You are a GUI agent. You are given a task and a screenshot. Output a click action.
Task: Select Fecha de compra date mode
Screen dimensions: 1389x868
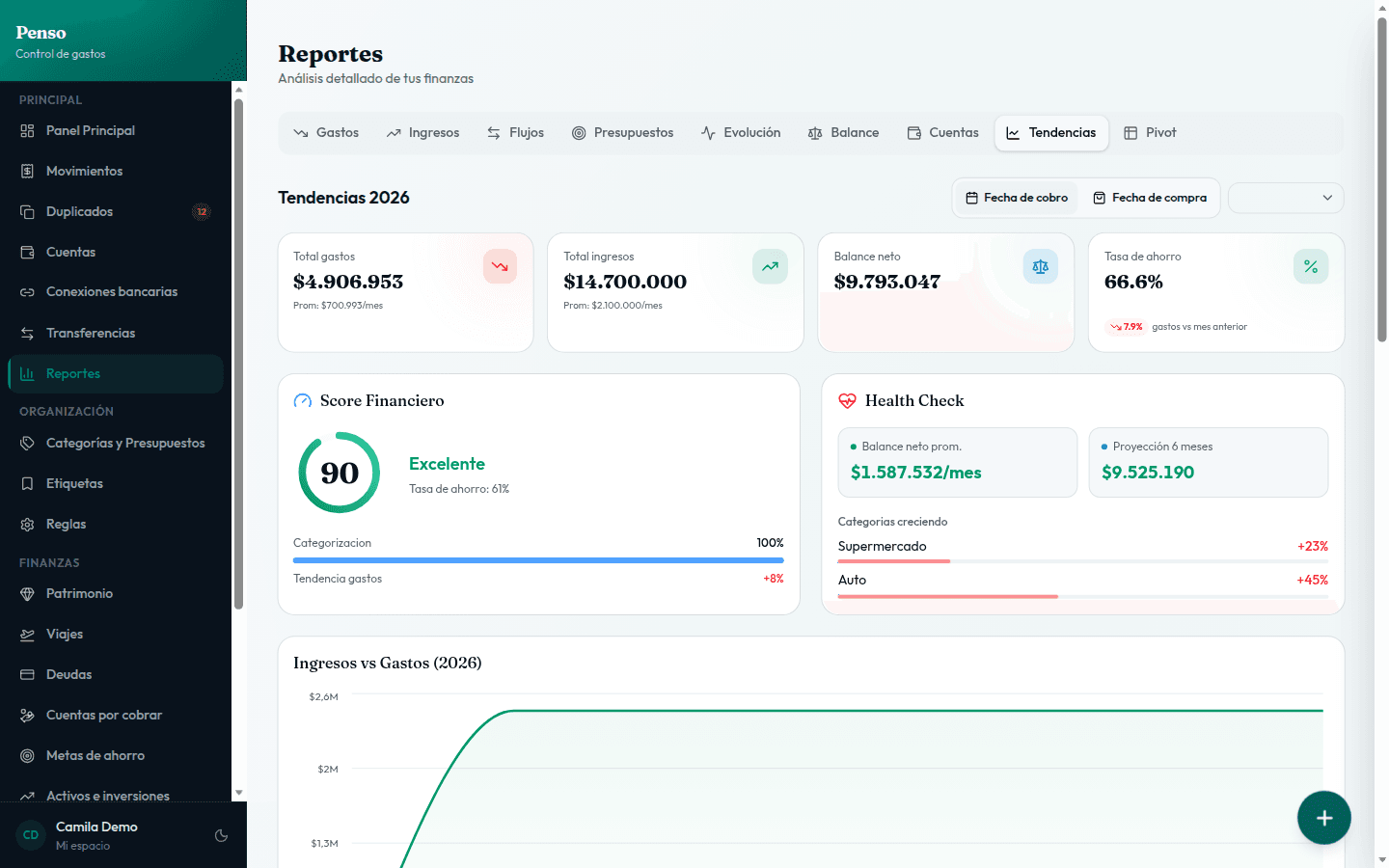(x=1150, y=198)
